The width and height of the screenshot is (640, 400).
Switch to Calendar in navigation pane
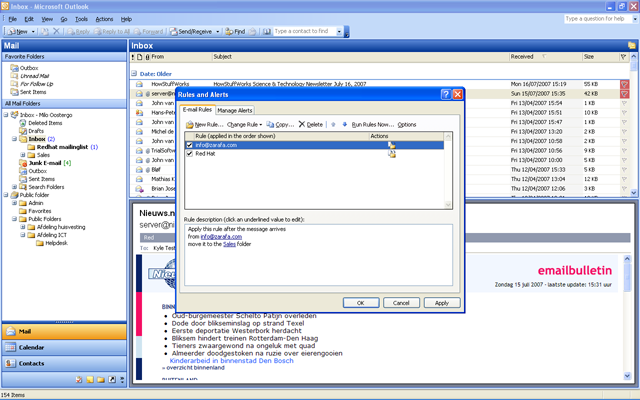pos(64,347)
